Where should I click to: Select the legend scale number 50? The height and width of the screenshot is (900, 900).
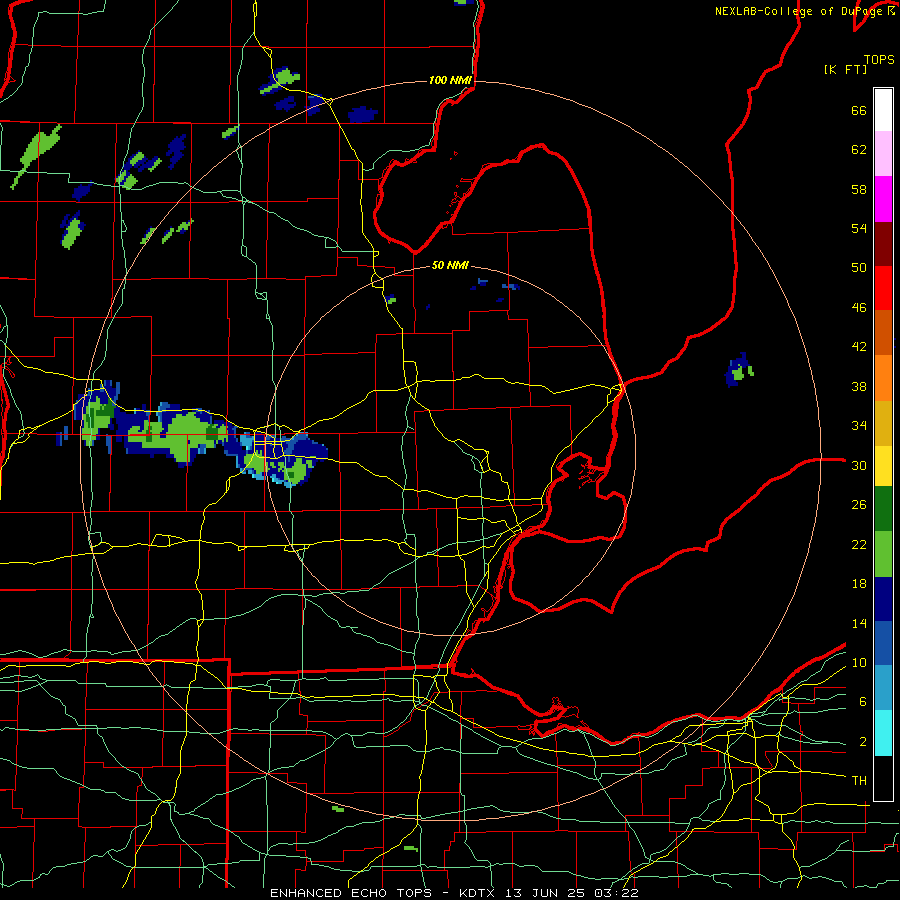[859, 268]
